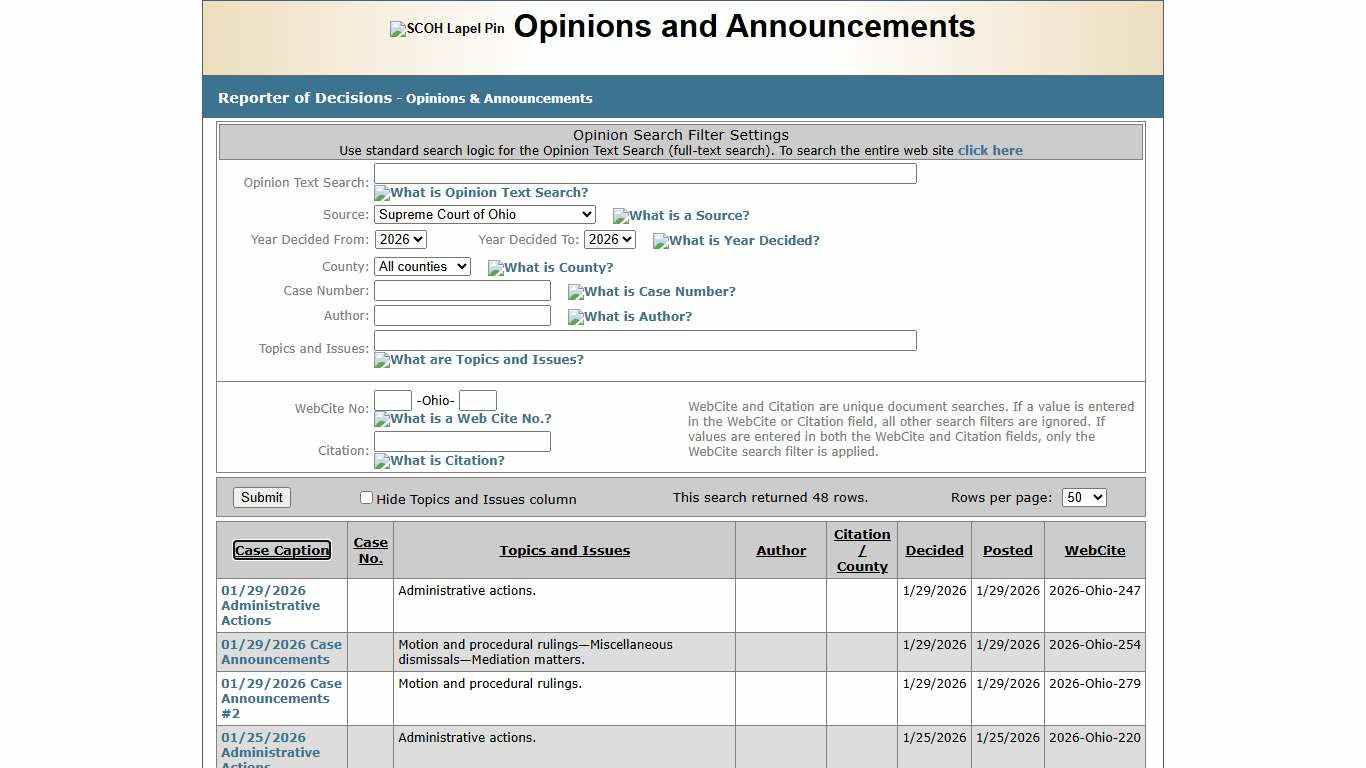Open the County dropdown showing All counties

[x=422, y=266]
